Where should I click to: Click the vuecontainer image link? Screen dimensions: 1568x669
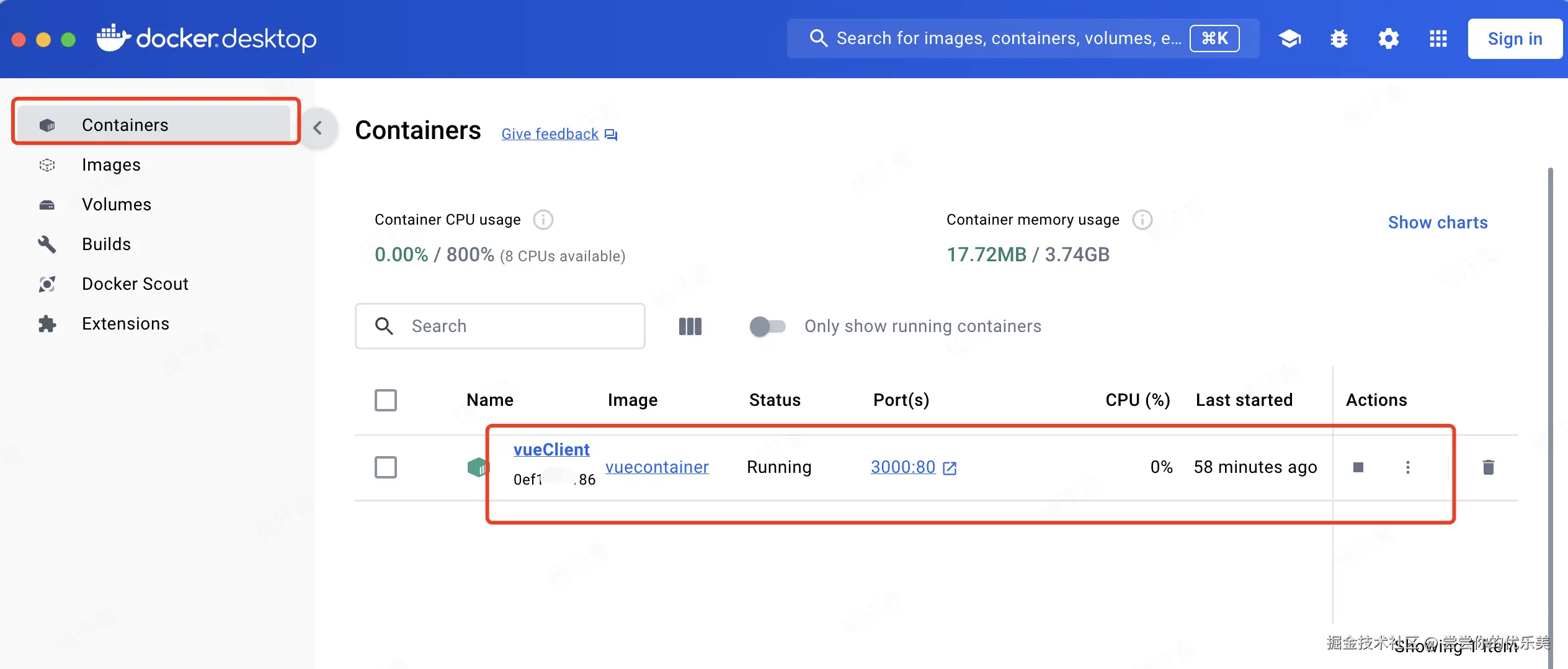[657, 467]
